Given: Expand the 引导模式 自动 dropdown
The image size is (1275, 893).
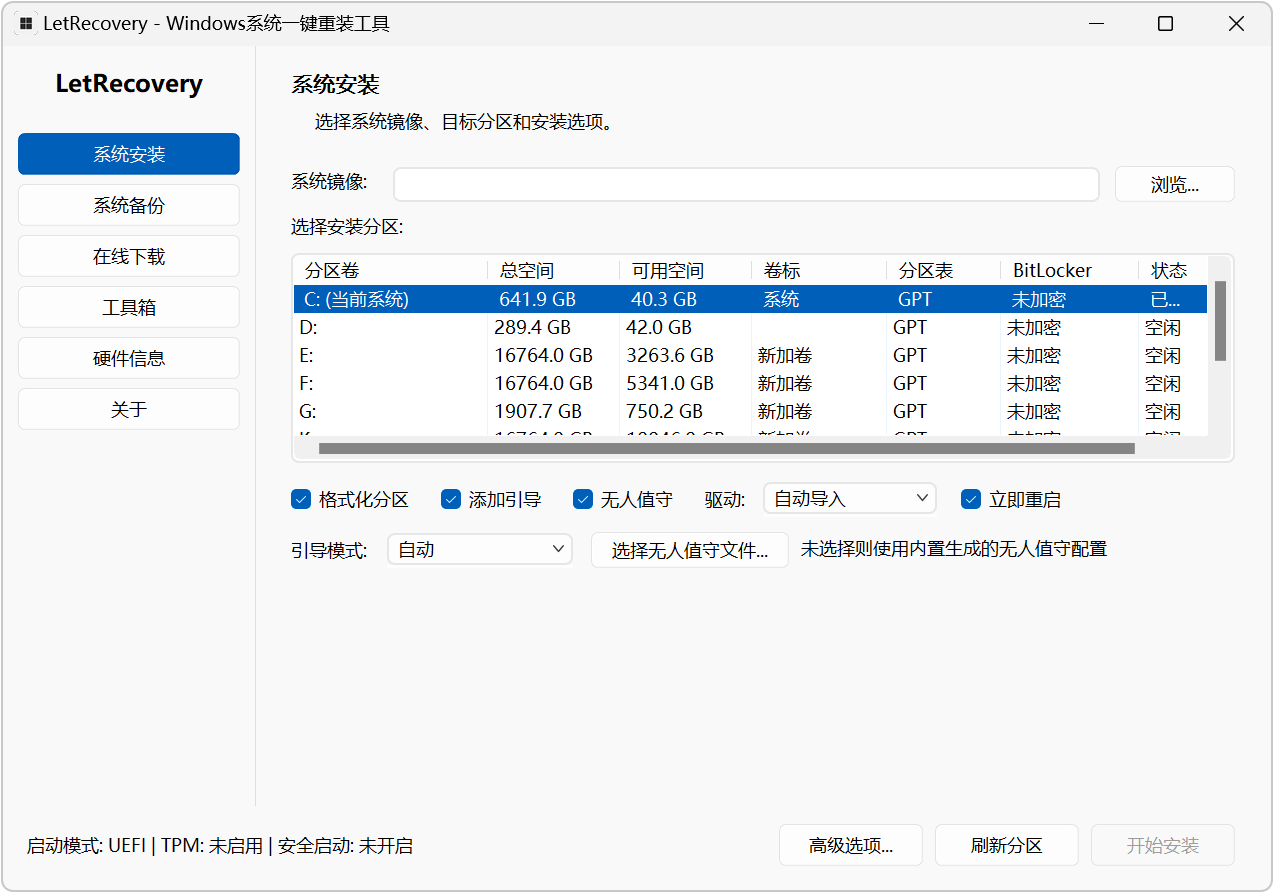Looking at the screenshot, I should (480, 549).
